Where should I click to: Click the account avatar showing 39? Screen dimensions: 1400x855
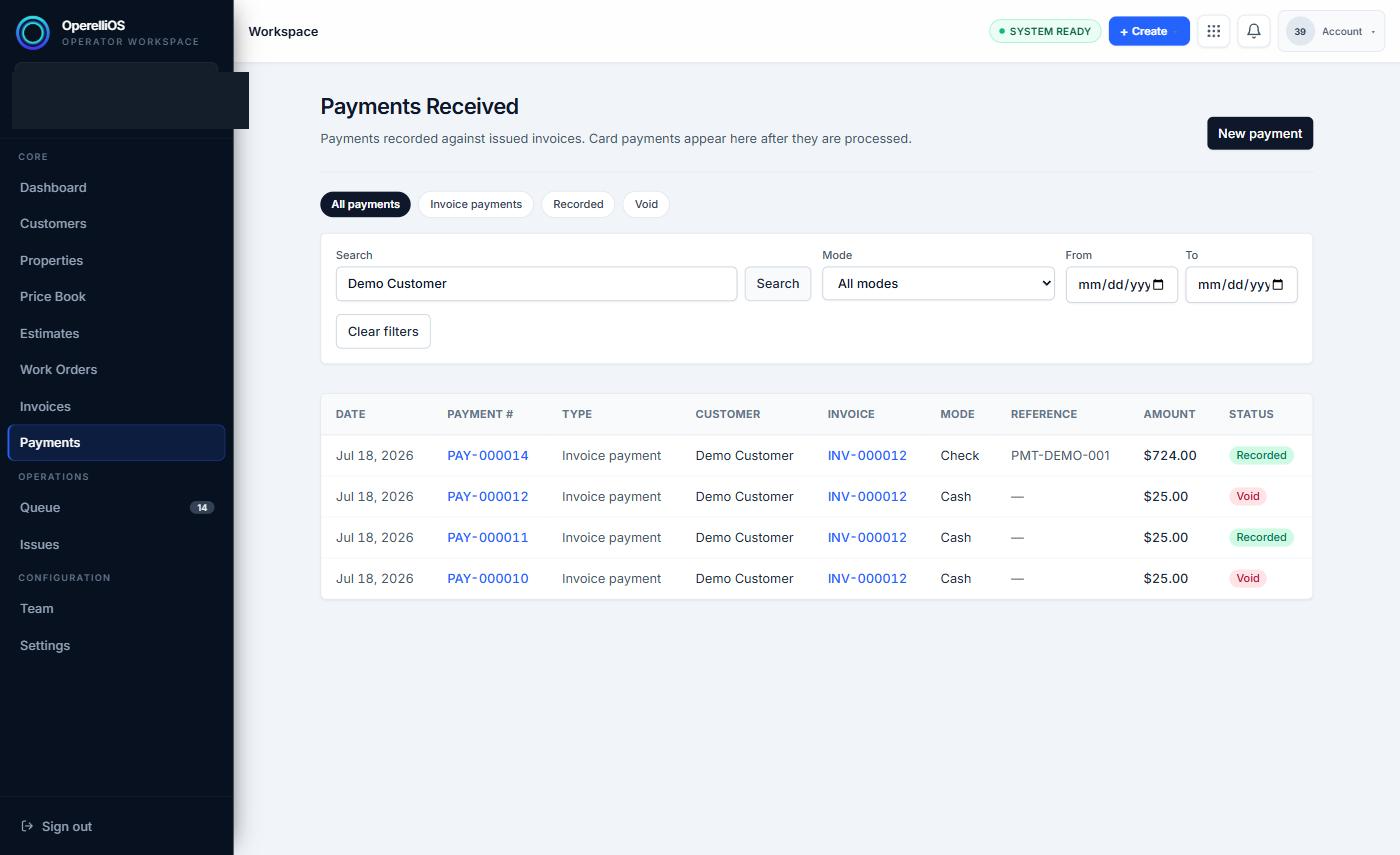point(1300,32)
